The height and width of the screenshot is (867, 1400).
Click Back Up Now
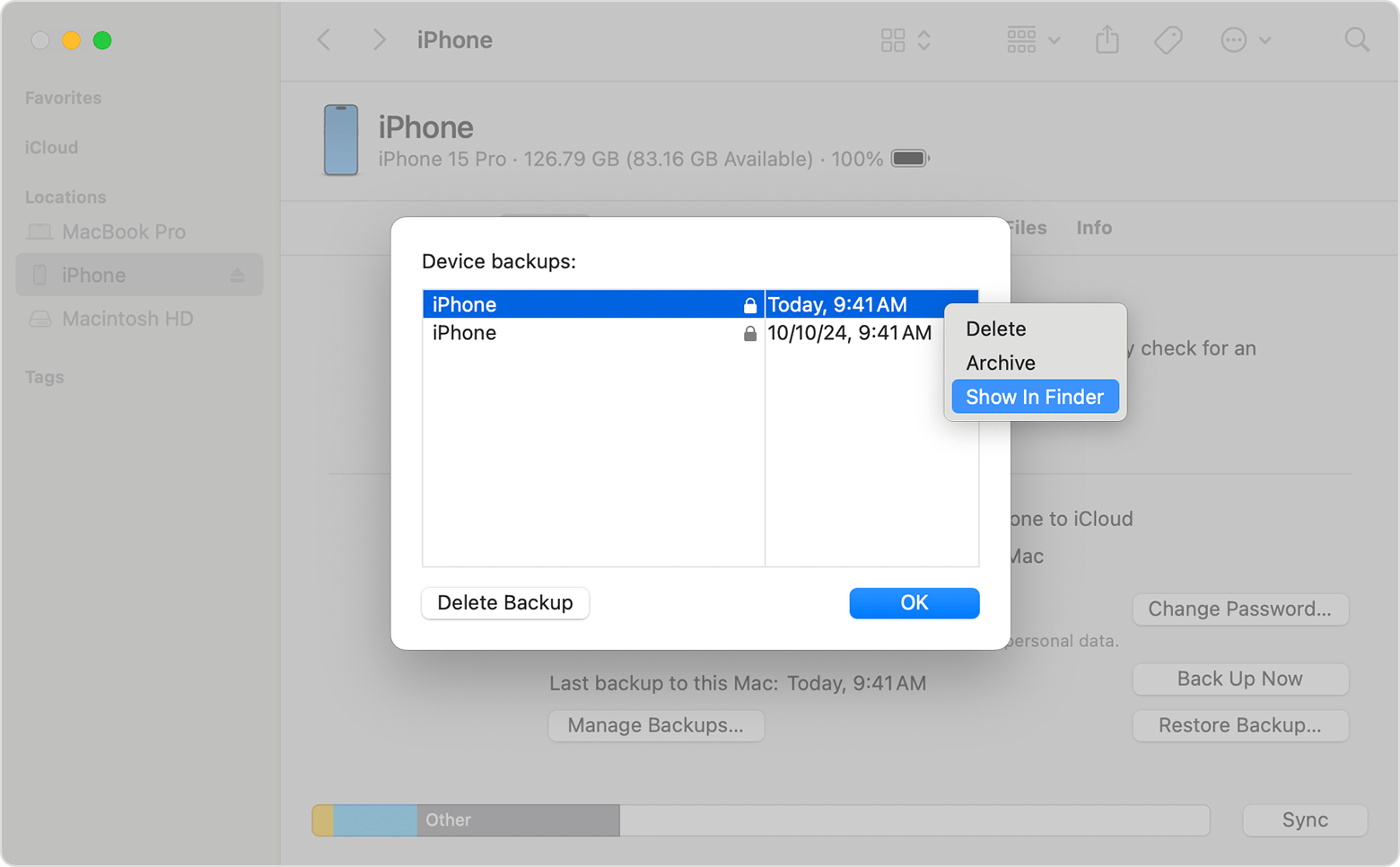click(1240, 679)
